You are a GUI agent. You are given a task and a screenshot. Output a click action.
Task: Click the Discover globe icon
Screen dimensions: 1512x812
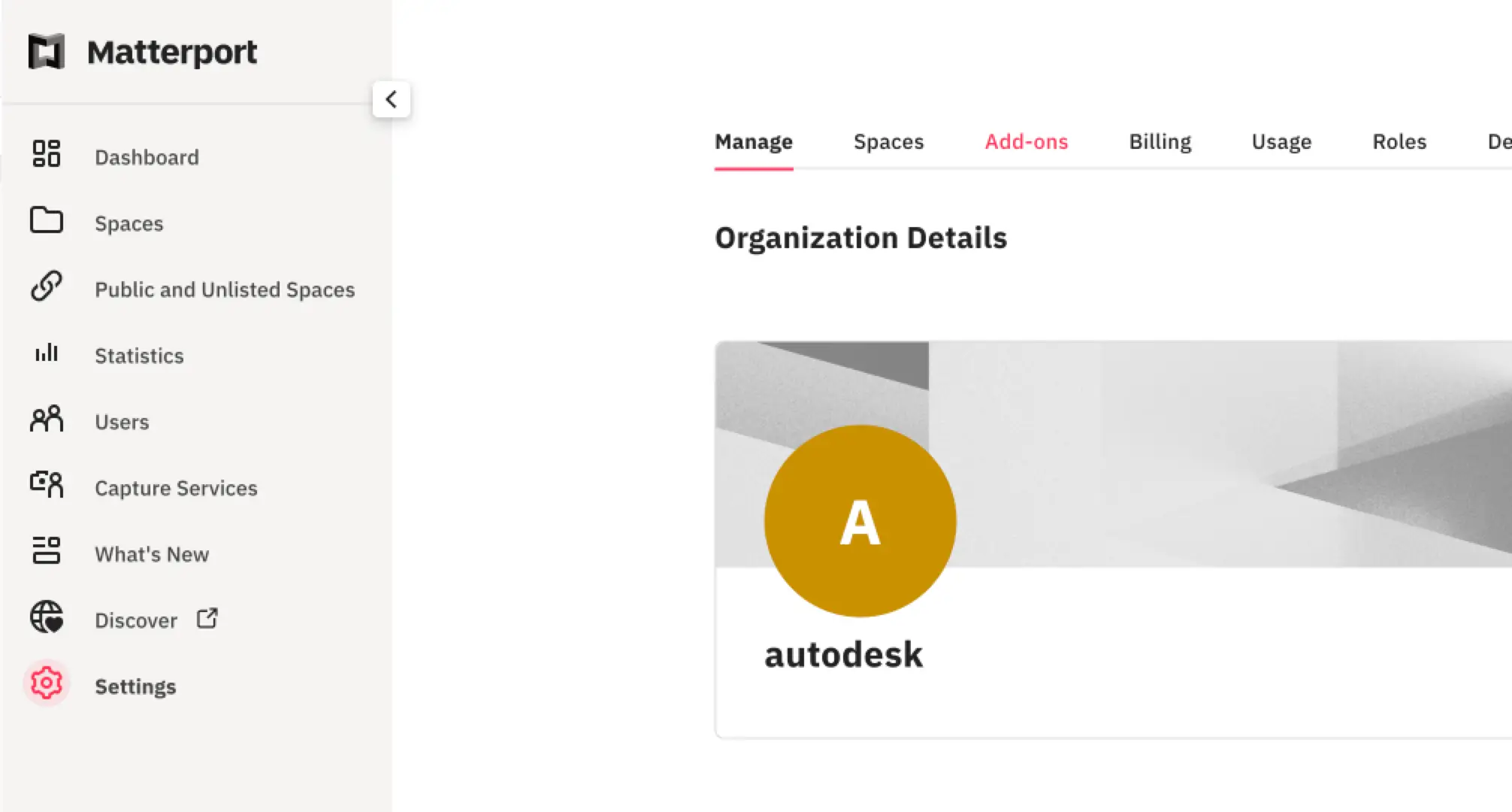point(47,617)
